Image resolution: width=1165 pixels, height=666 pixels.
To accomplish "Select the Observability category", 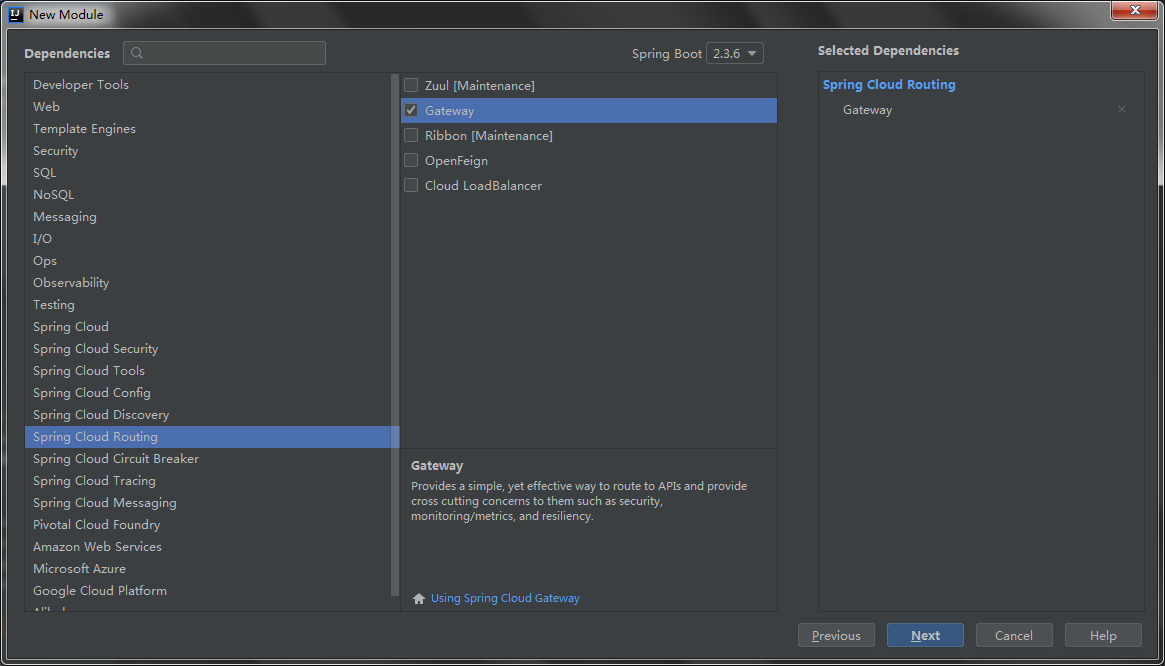I will pos(208,282).
